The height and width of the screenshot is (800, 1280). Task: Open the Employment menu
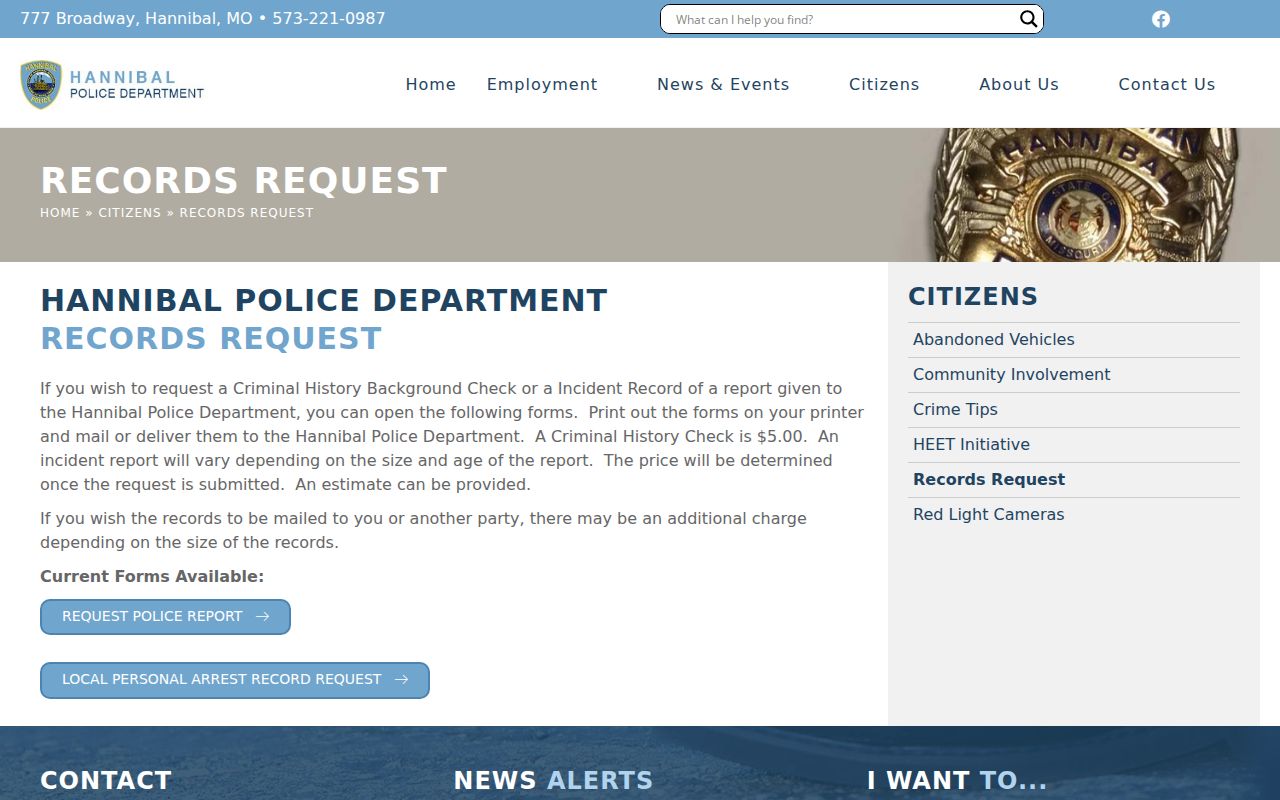click(542, 84)
